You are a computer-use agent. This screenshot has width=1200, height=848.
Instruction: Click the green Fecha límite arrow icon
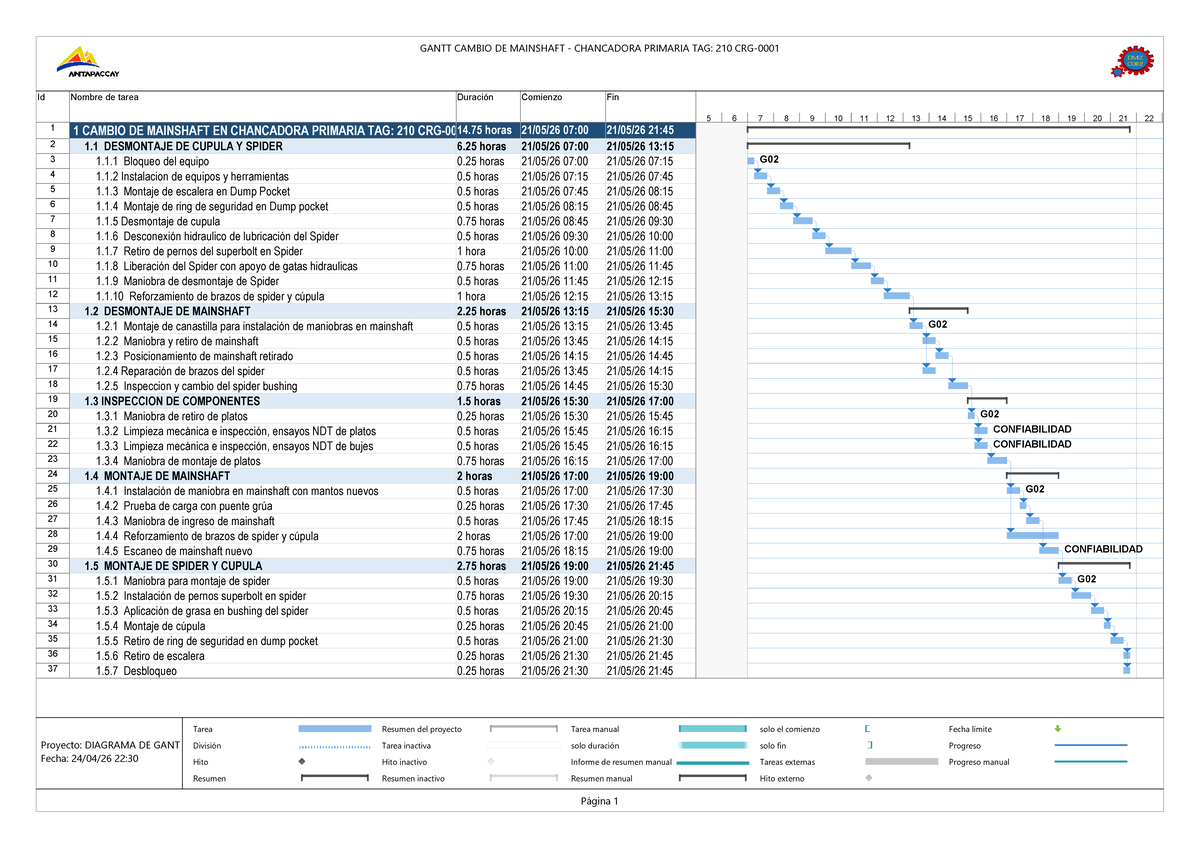tap(1058, 729)
